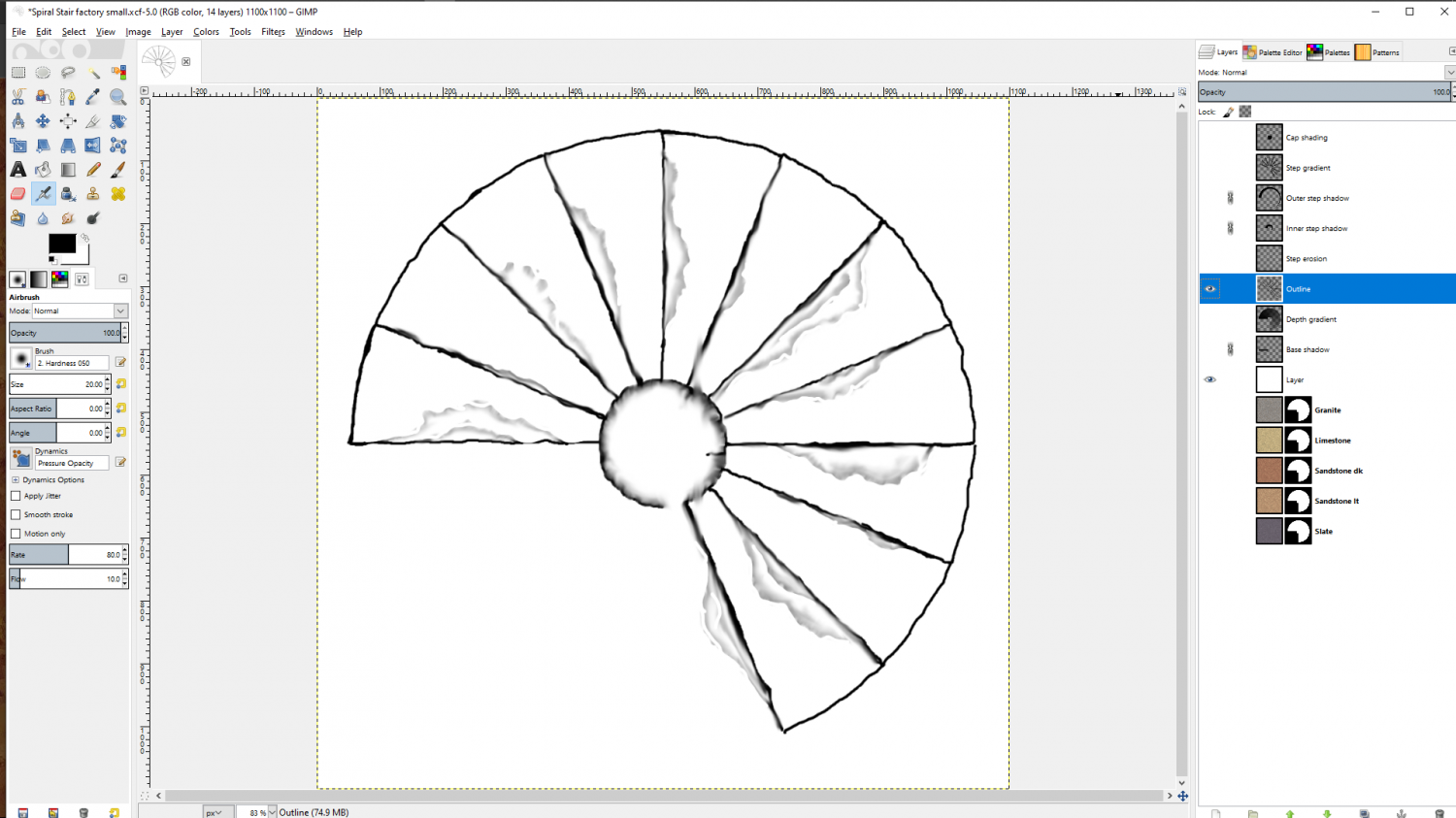Switch to Patterns tab

point(1377,52)
